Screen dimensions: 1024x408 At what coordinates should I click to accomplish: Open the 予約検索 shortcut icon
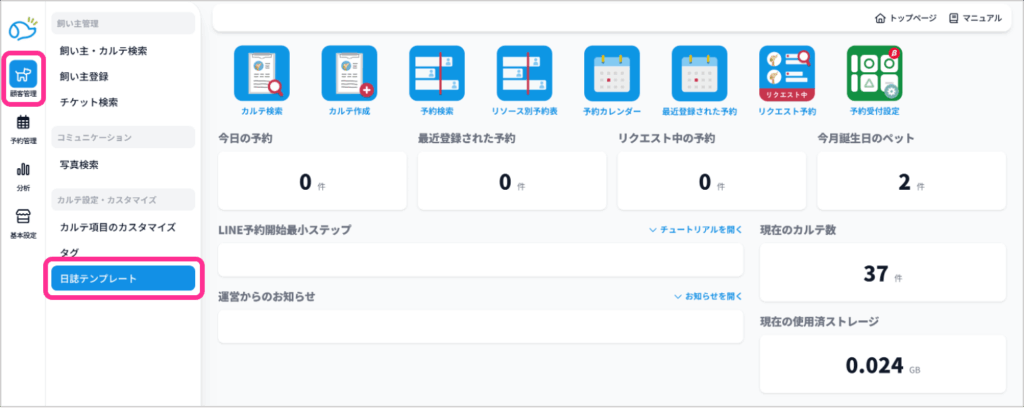click(x=437, y=74)
